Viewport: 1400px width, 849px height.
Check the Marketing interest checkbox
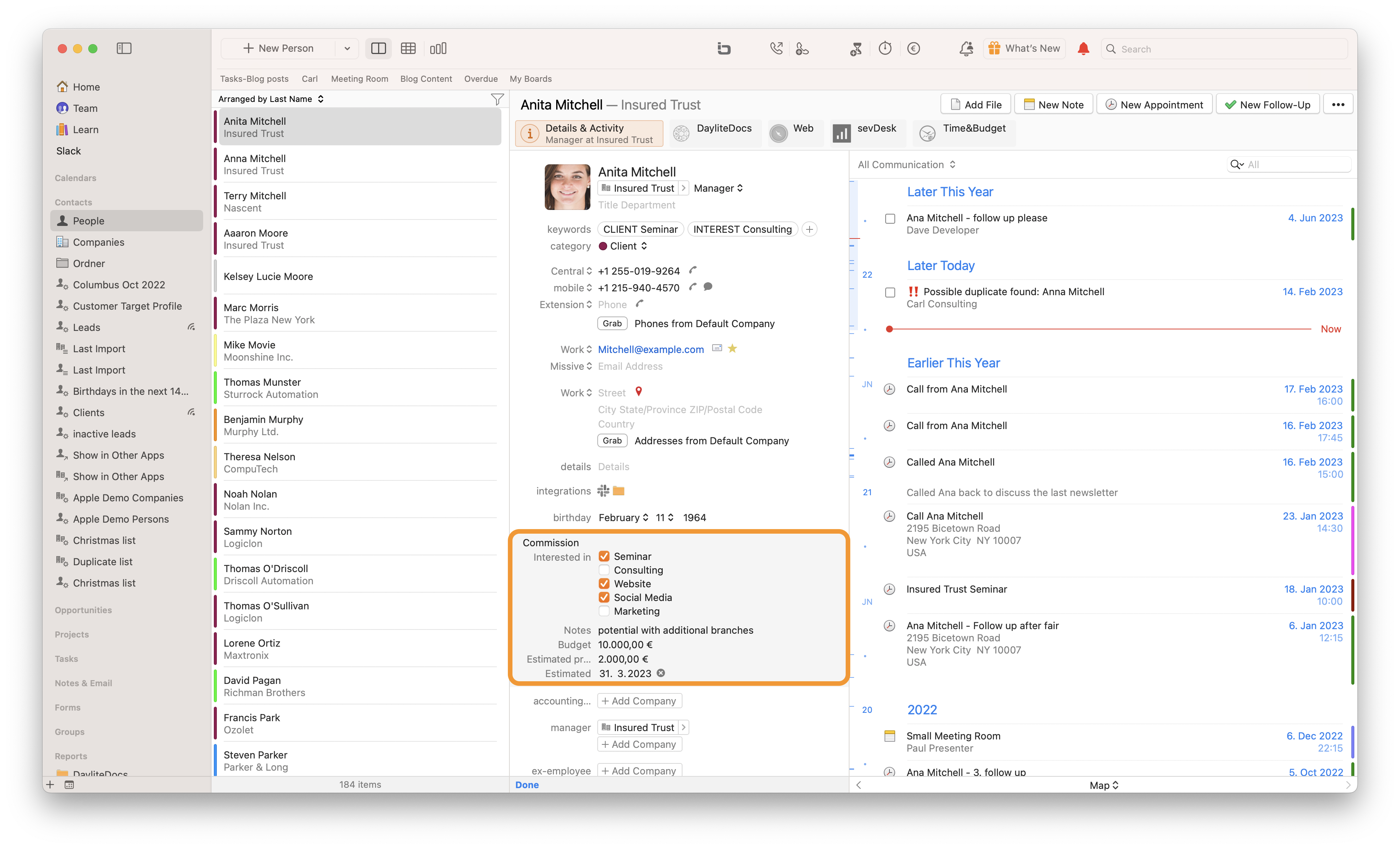[x=604, y=611]
